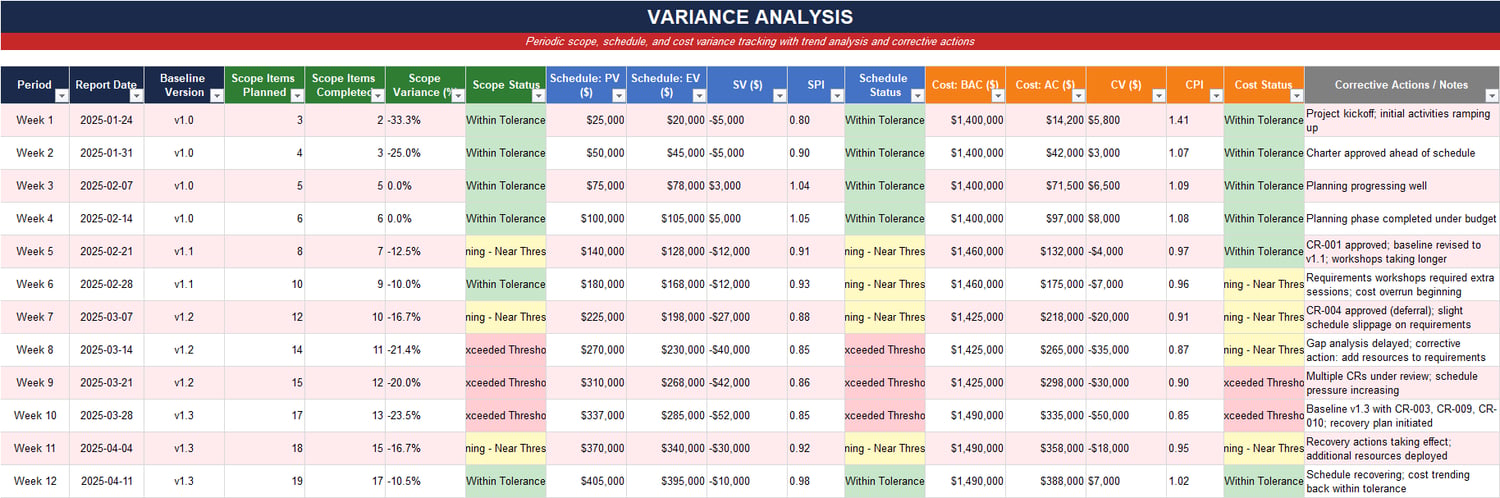This screenshot has height=498, width=1500.
Task: Select the -$50,000 cost variance cell
Action: point(1126,415)
